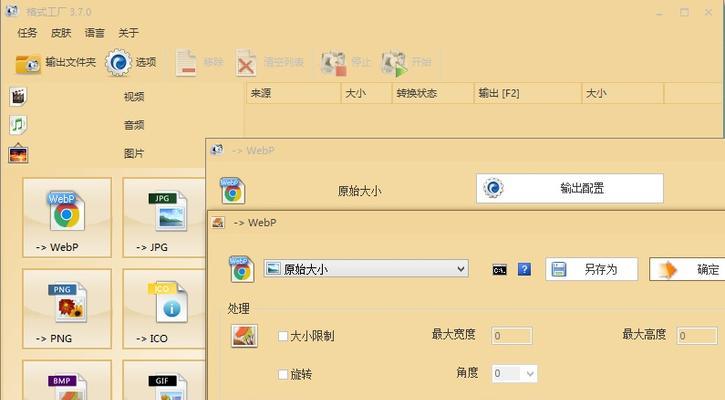Select the GIF format tile
725x400 pixels.
164,380
